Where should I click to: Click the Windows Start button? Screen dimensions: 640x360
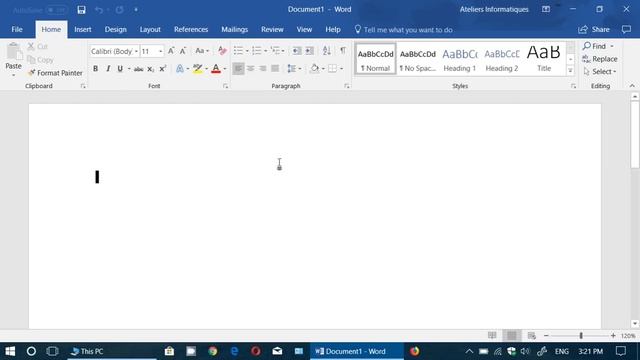pos(10,351)
